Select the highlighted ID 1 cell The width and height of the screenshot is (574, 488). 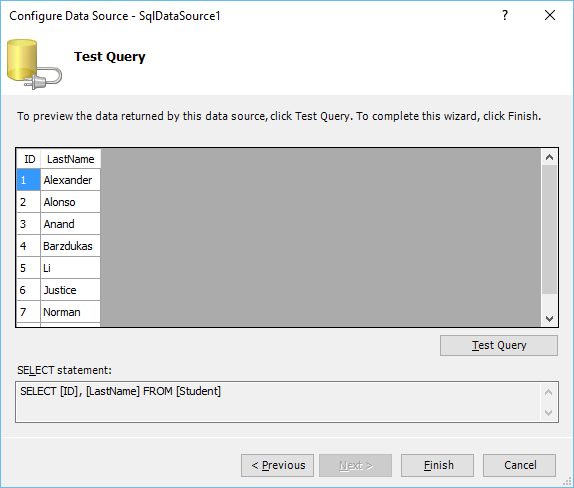(29, 180)
